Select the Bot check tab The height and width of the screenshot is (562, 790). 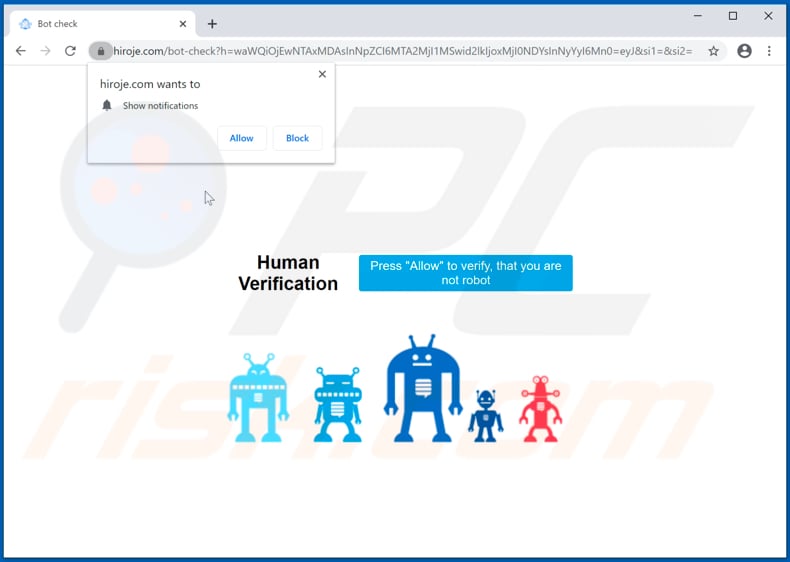tap(102, 24)
